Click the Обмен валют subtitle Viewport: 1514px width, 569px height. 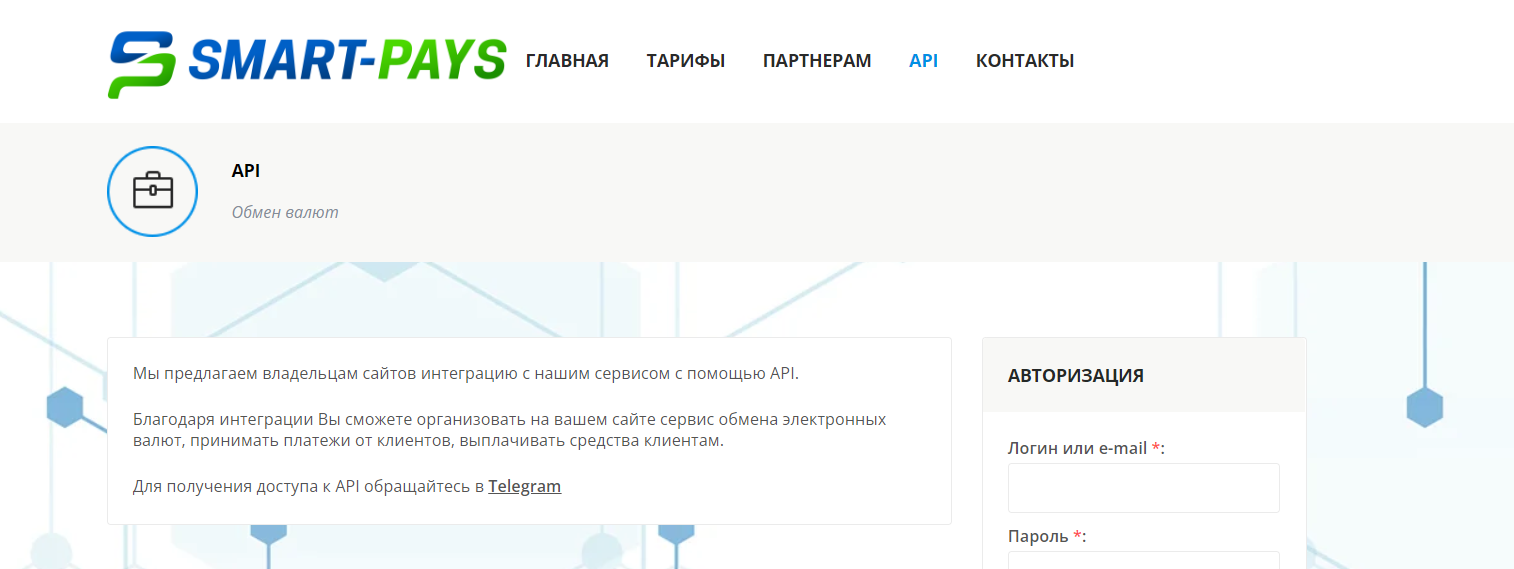[x=285, y=212]
